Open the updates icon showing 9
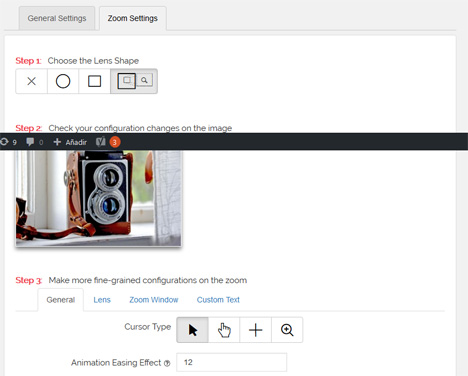 coord(9,142)
